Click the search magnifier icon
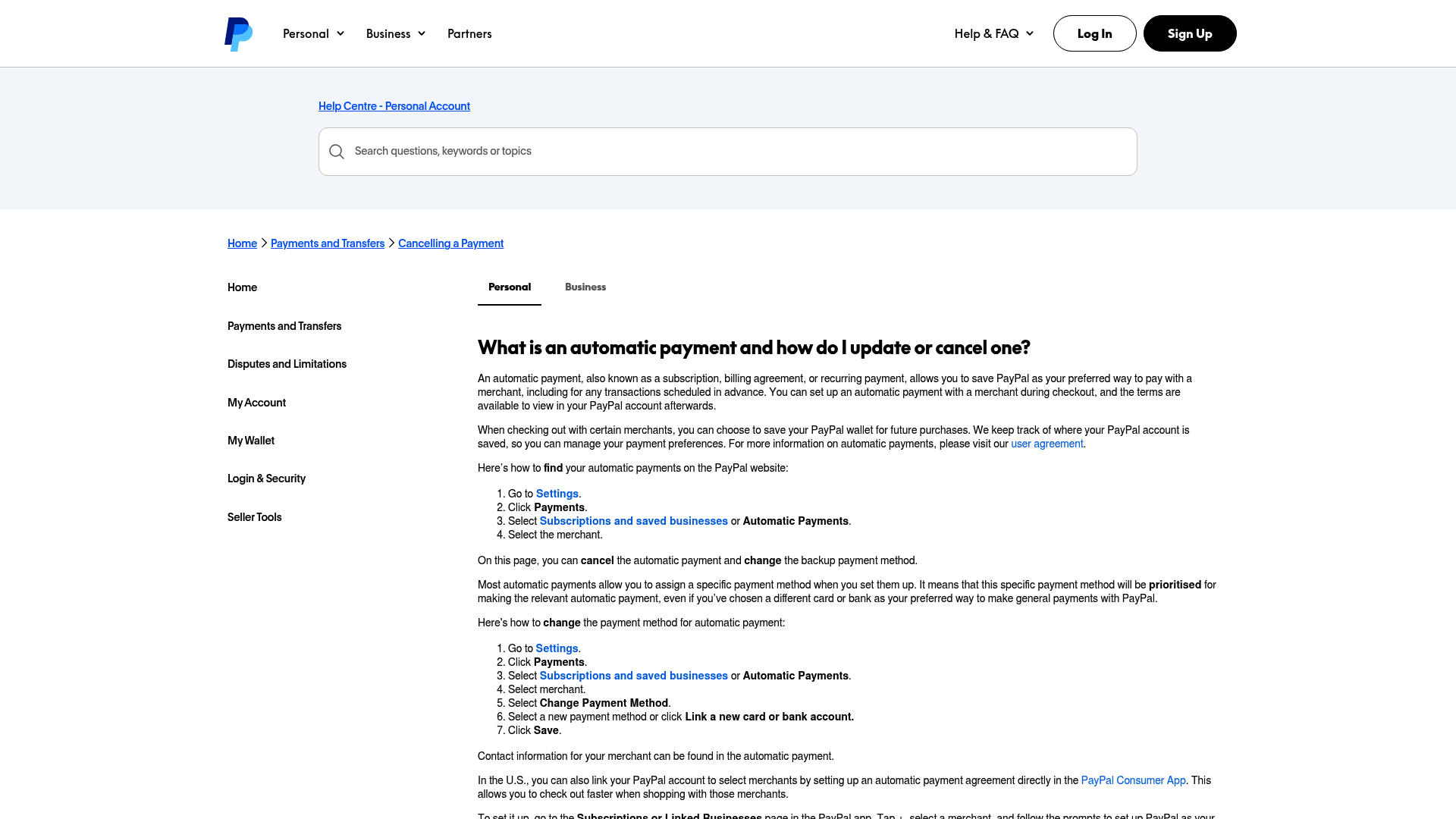 tap(337, 152)
